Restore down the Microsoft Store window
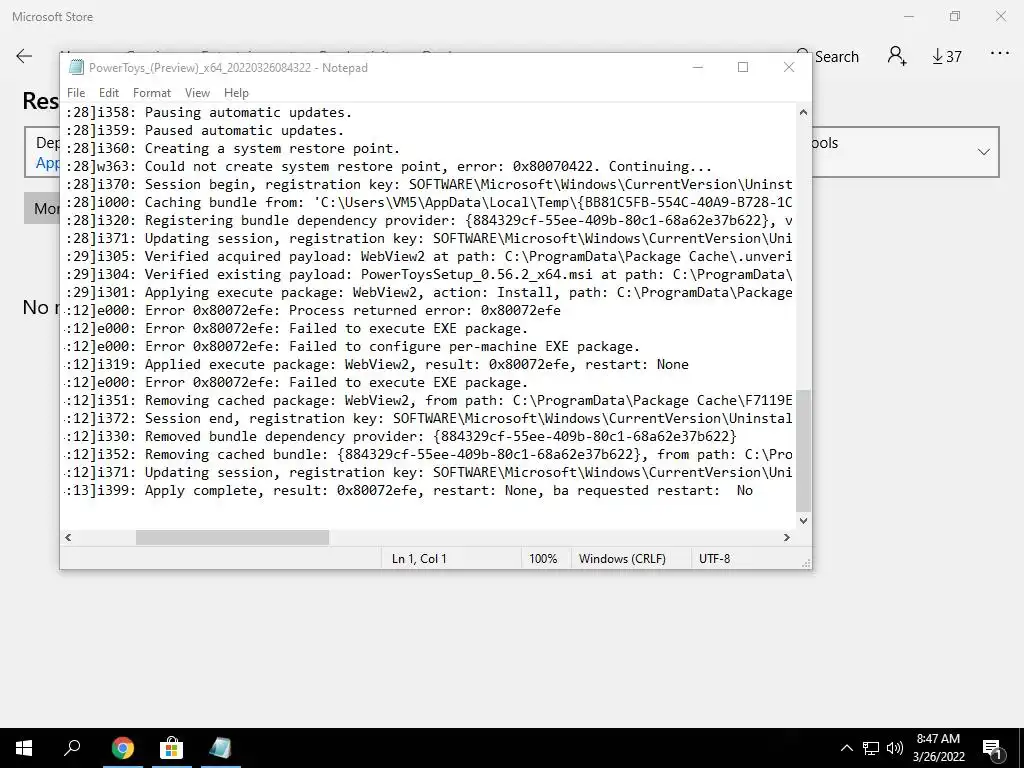The height and width of the screenshot is (768, 1024). (955, 16)
